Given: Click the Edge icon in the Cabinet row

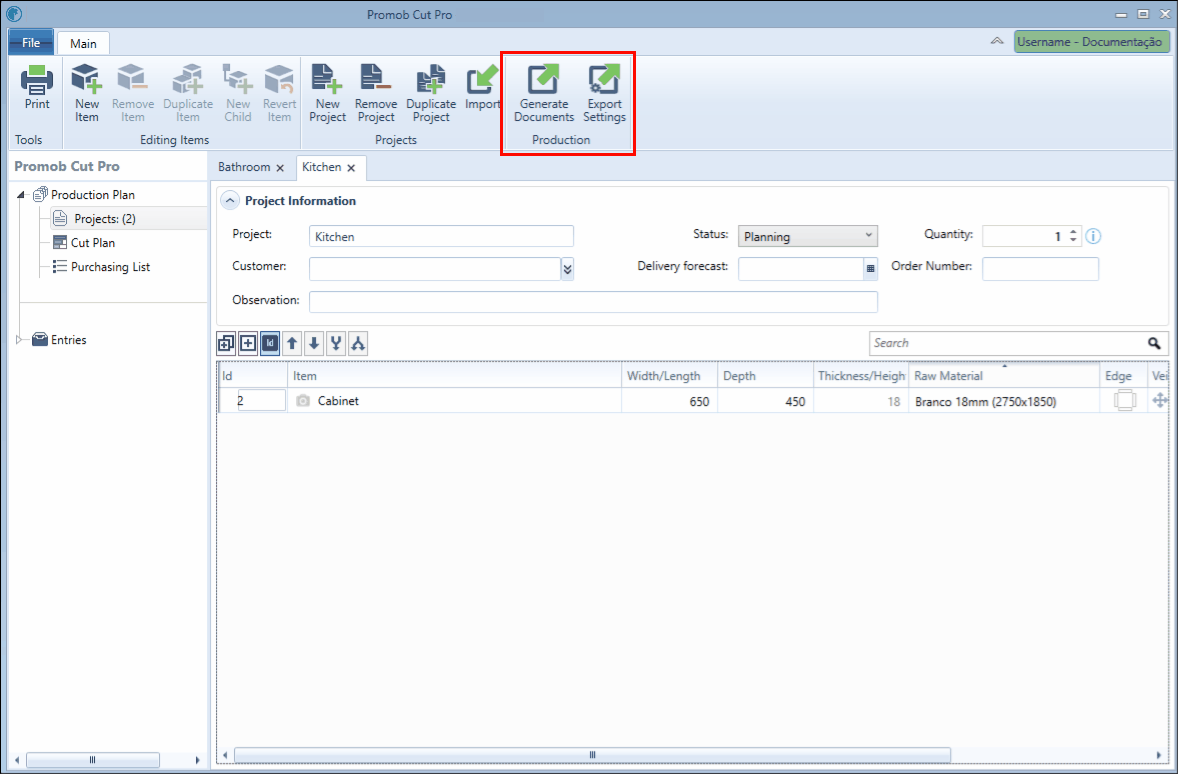Looking at the screenshot, I should [1125, 401].
